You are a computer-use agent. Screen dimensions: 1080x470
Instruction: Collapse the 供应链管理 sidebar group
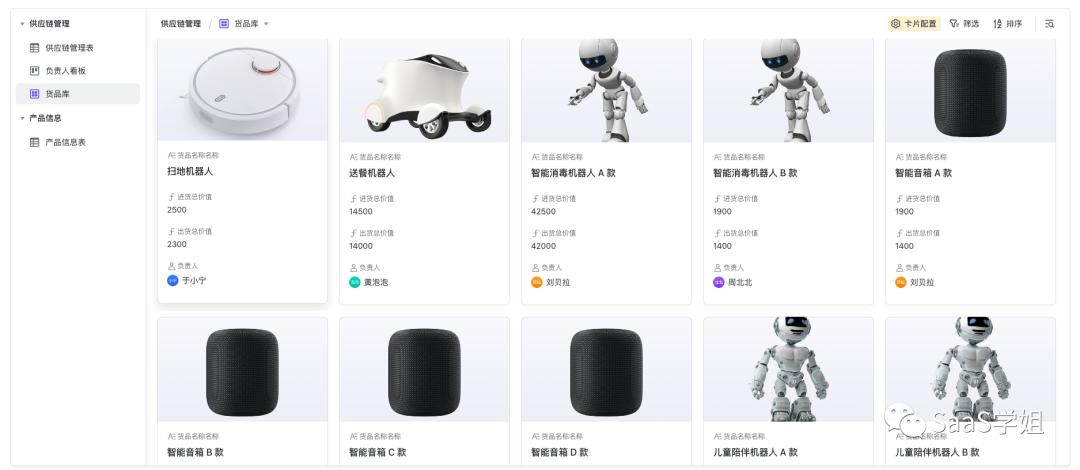pos(22,23)
